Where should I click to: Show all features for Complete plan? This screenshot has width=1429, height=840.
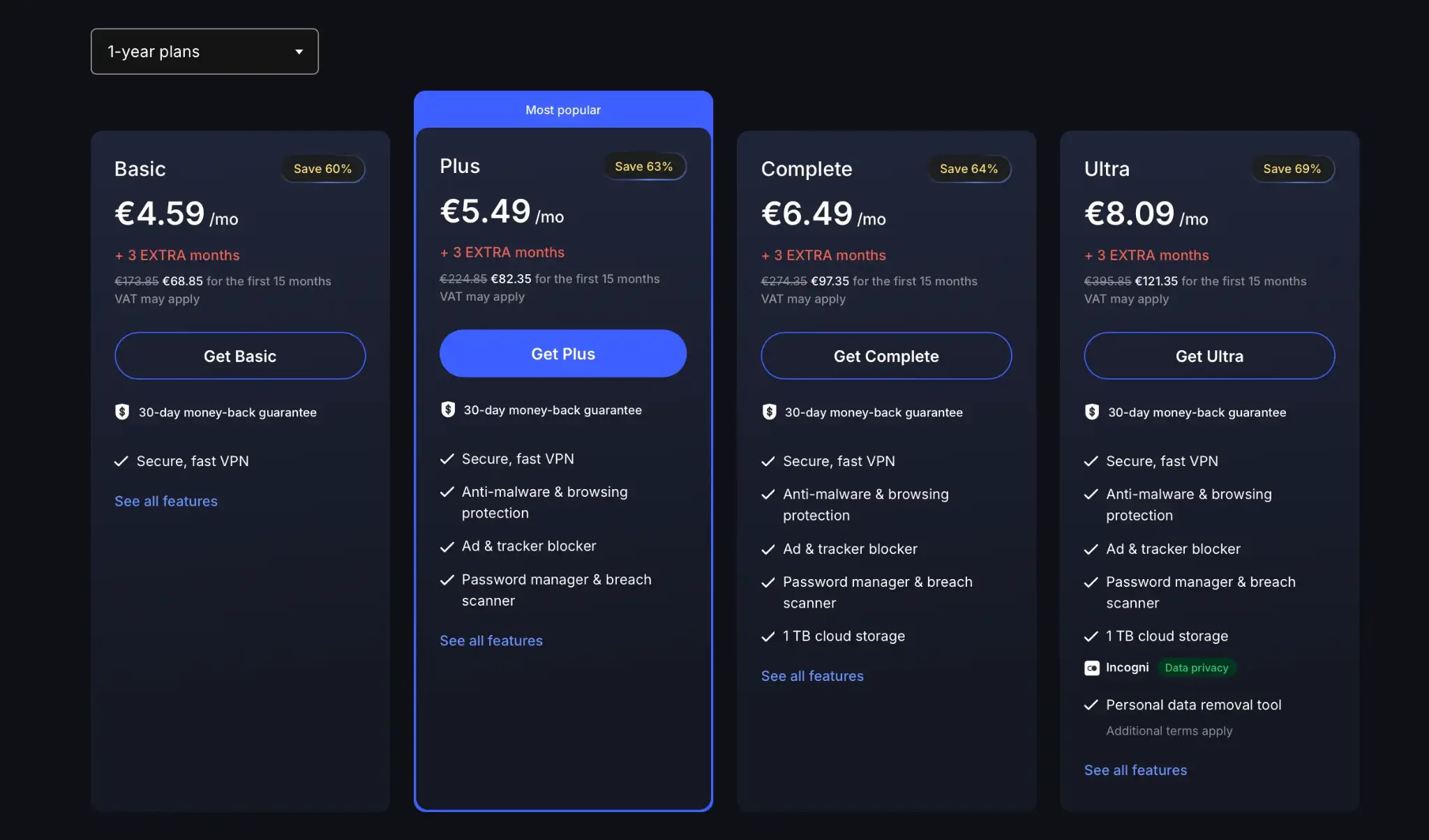tap(812, 675)
